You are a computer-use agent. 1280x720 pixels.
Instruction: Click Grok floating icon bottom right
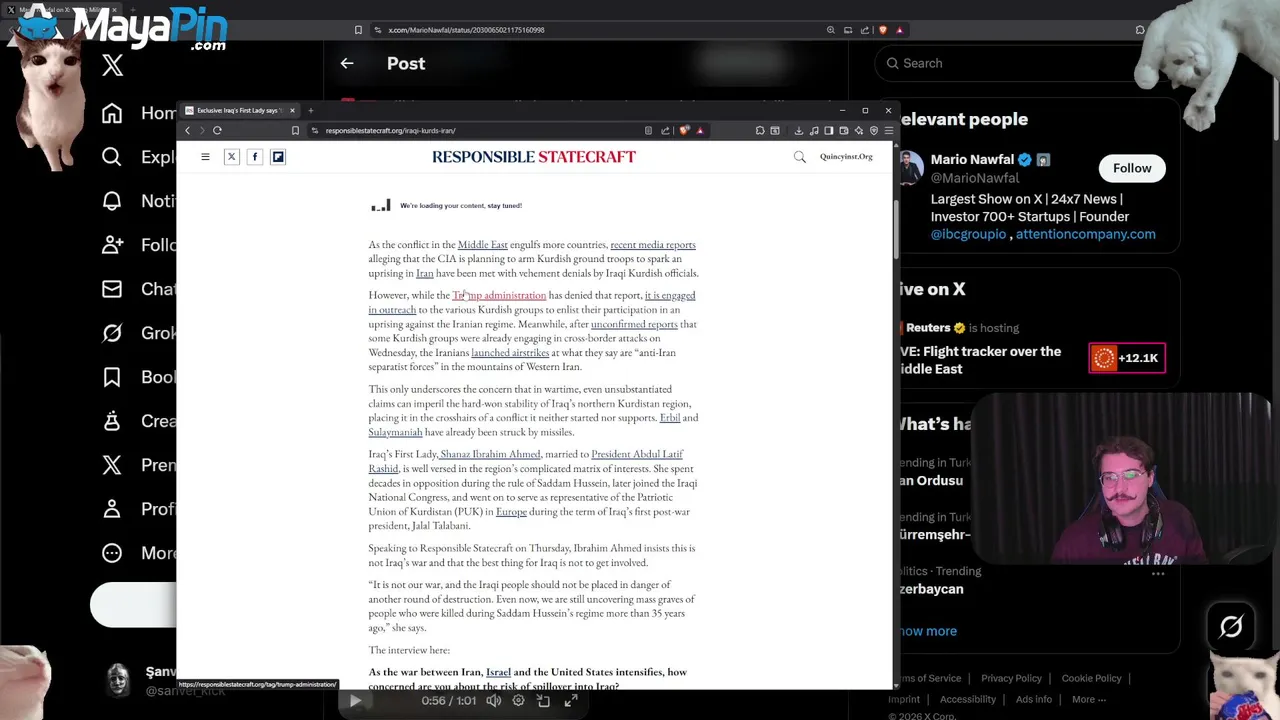click(x=1231, y=627)
